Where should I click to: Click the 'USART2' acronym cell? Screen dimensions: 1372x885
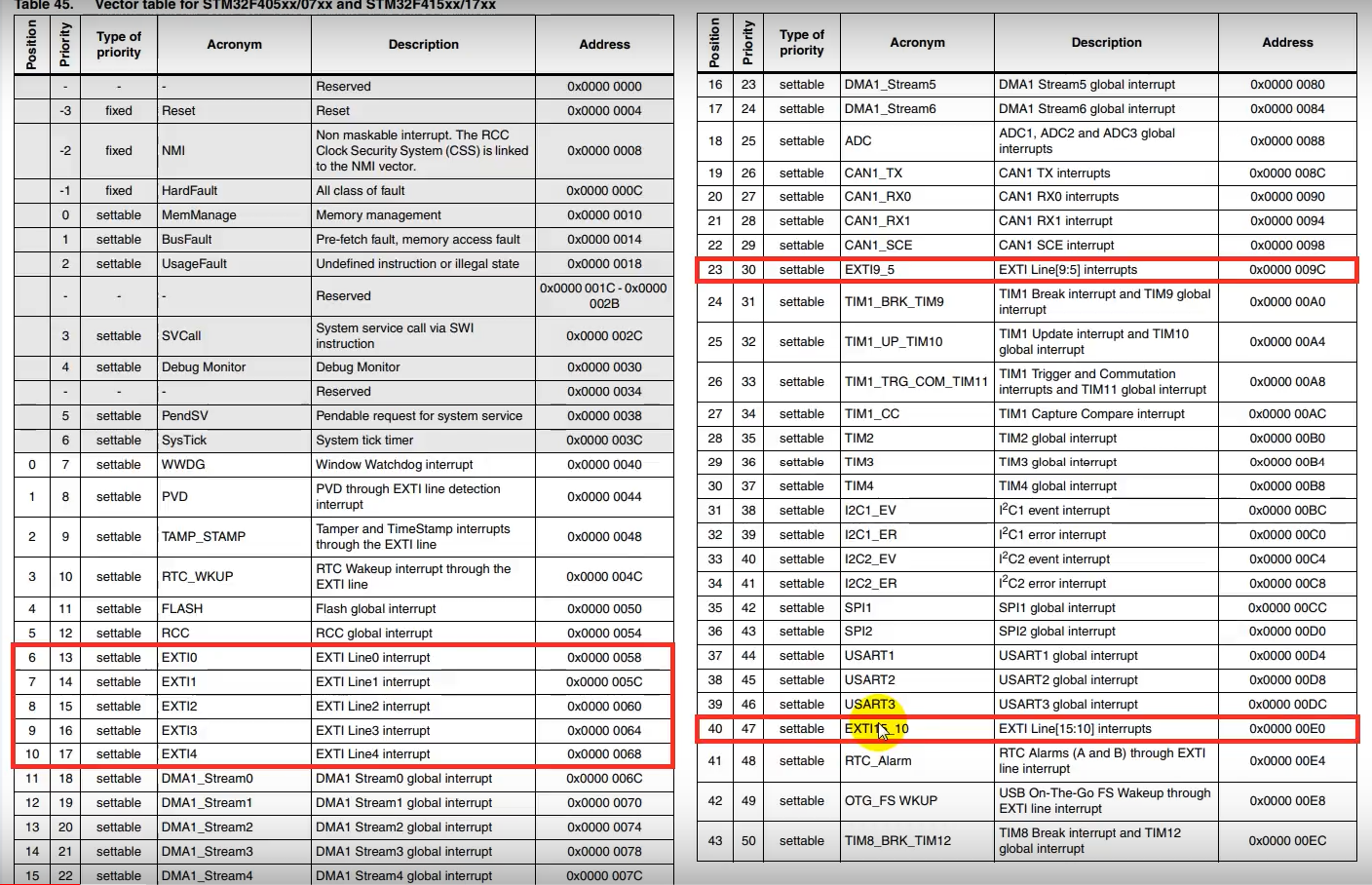tap(917, 679)
